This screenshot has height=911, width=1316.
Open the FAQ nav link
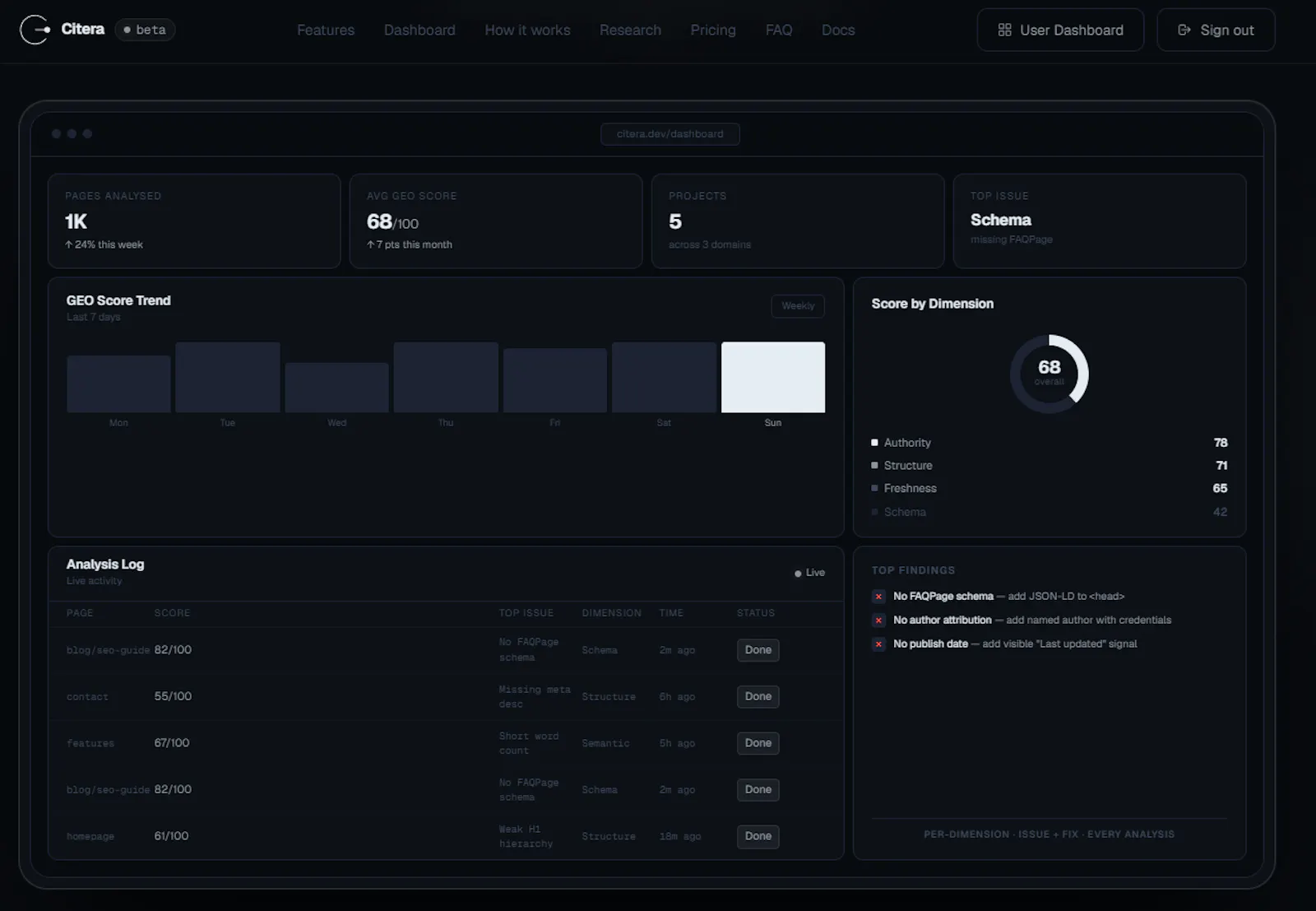[x=779, y=30]
